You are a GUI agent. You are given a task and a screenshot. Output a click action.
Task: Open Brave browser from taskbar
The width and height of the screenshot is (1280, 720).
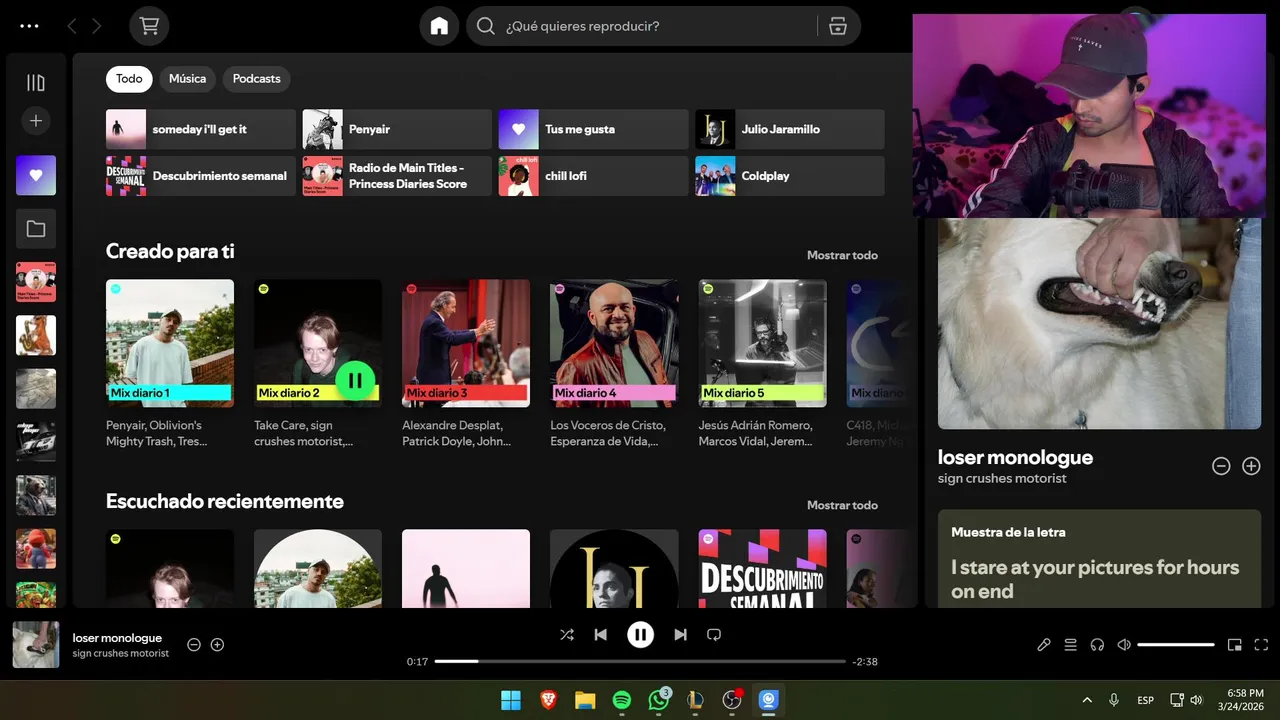tap(548, 700)
